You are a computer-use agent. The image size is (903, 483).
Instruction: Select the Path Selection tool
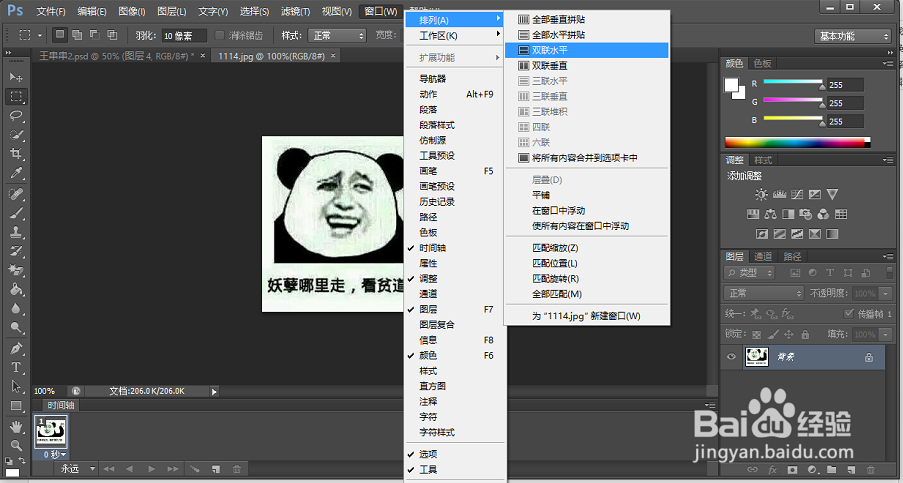pyautogui.click(x=16, y=386)
